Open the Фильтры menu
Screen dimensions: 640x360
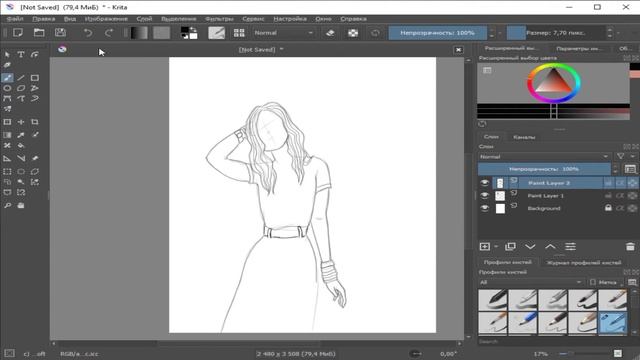[x=219, y=19]
